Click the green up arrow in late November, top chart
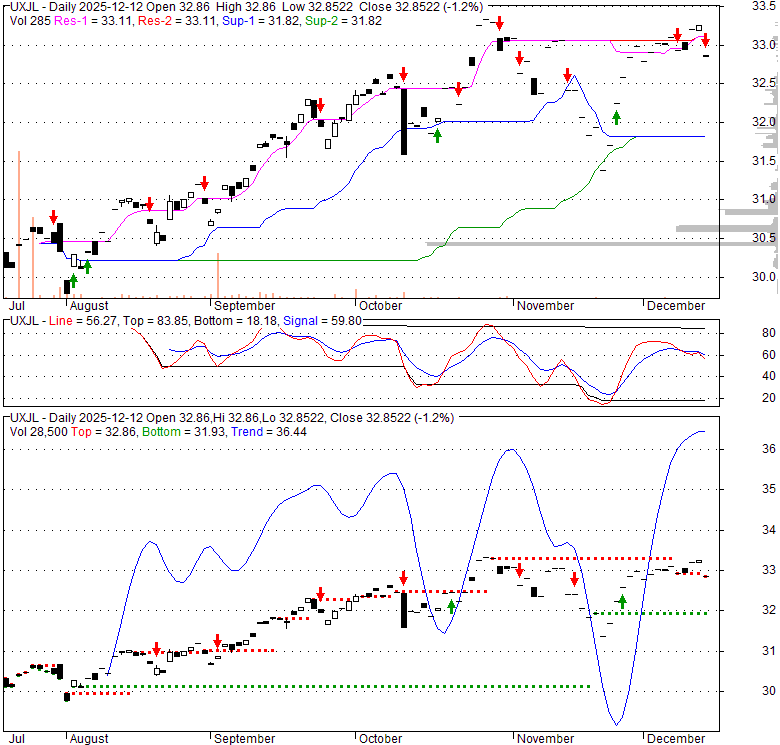The image size is (780, 745). tap(616, 115)
